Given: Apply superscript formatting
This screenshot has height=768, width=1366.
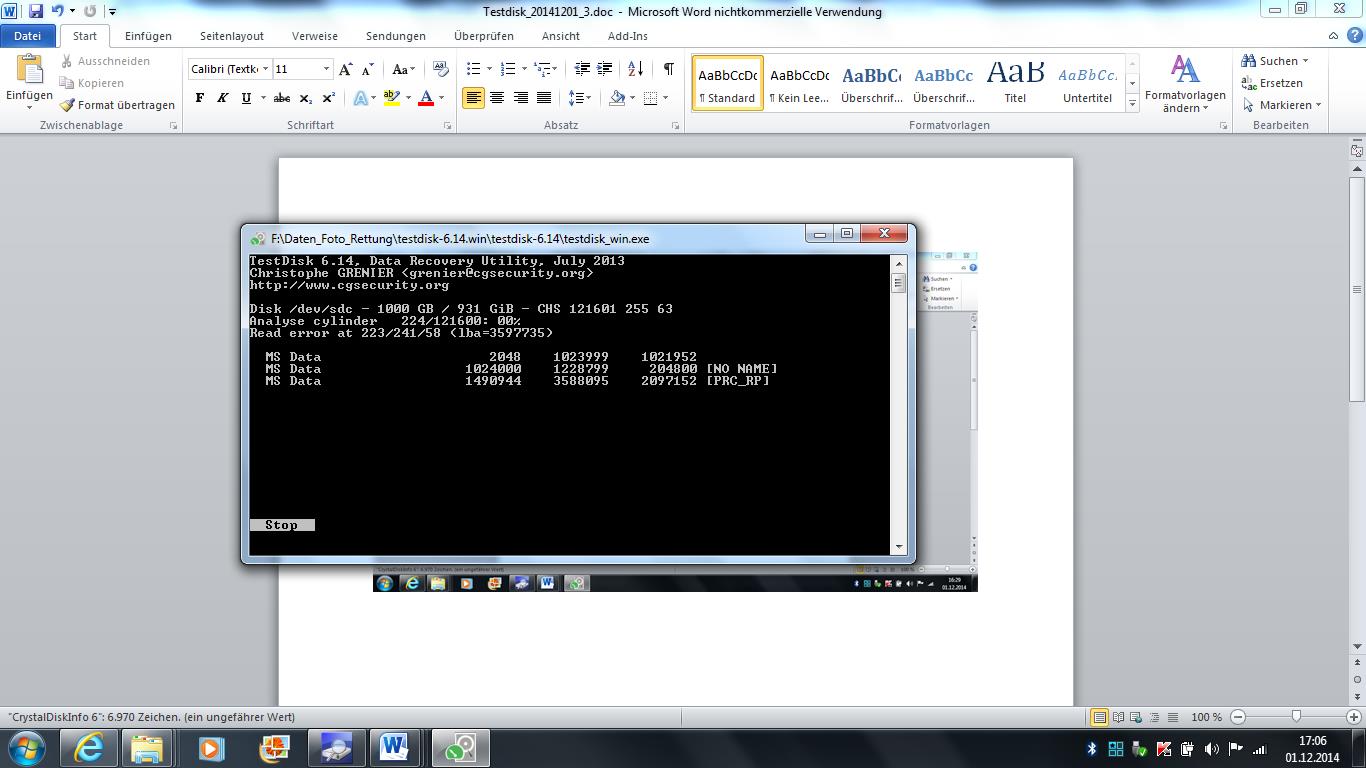Looking at the screenshot, I should point(328,98).
